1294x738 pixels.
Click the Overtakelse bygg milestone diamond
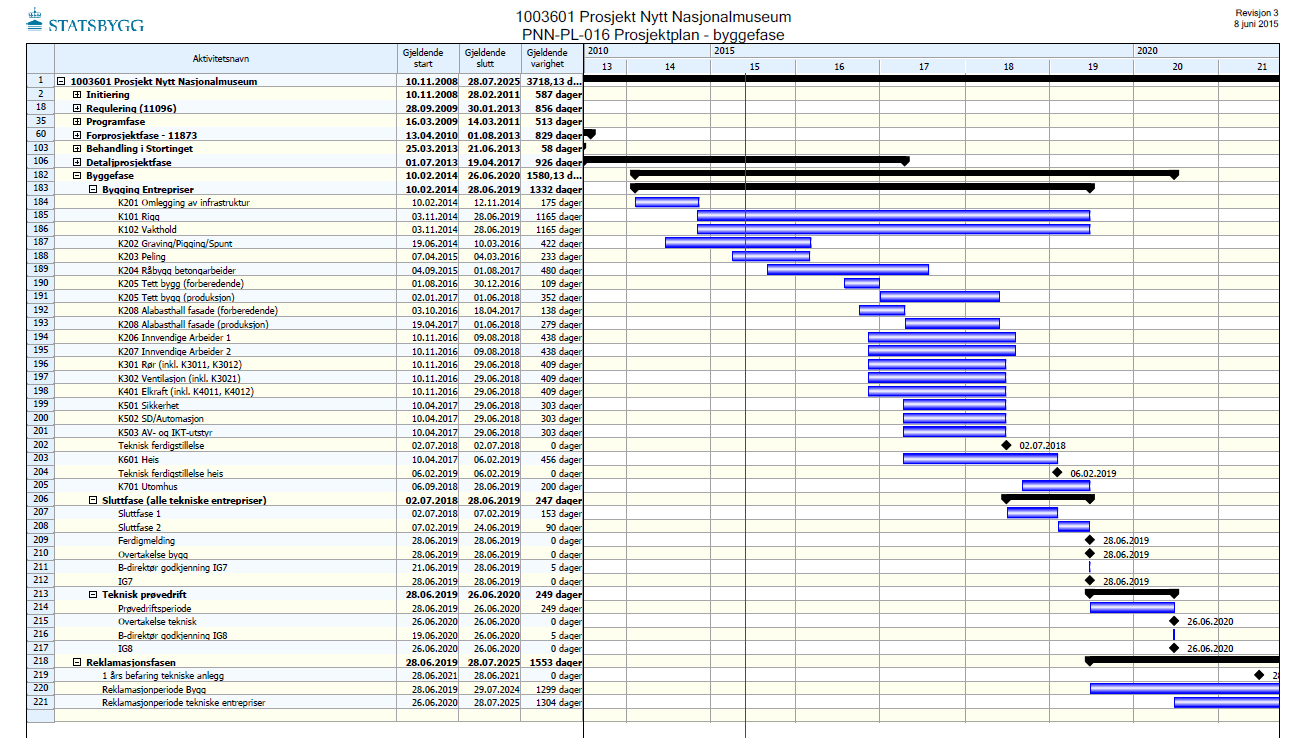[1090, 554]
